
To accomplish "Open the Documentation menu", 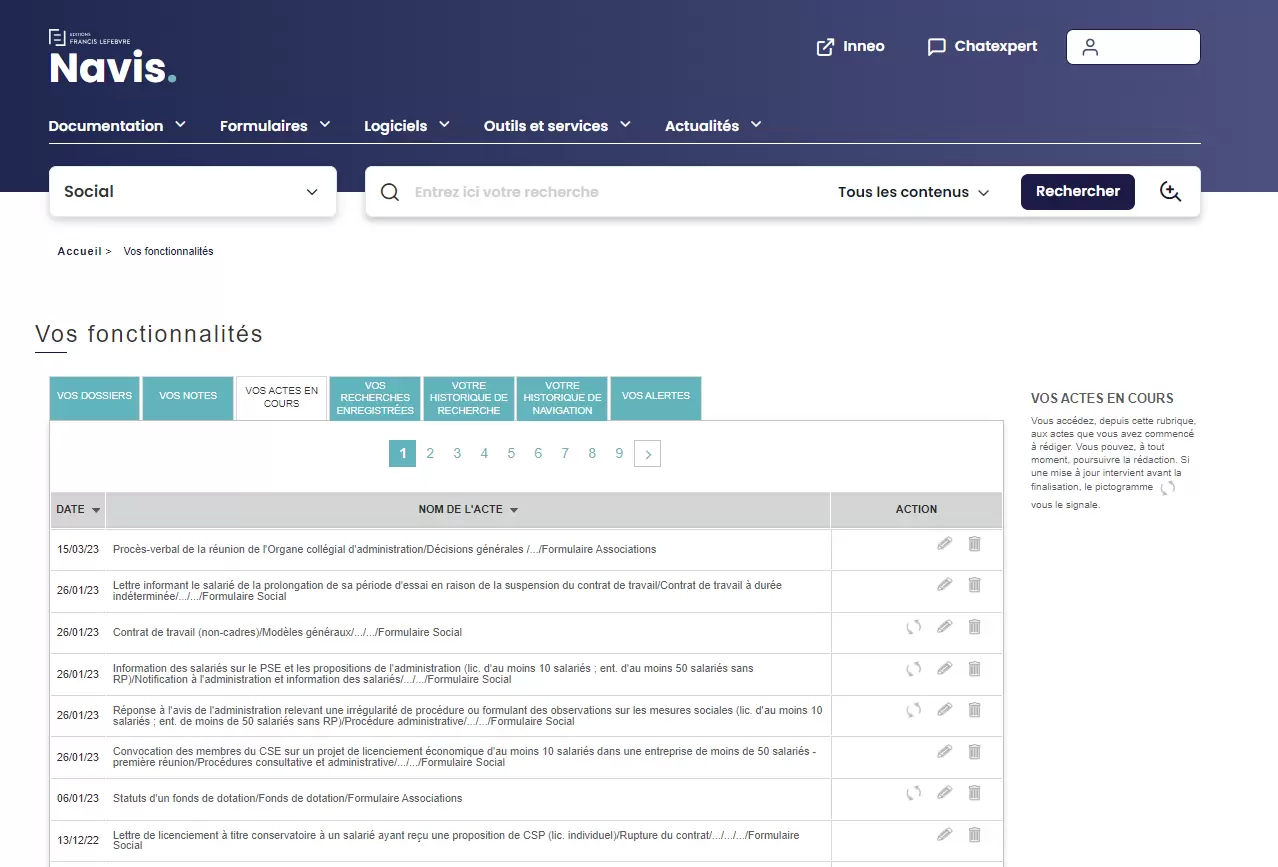I will point(117,126).
